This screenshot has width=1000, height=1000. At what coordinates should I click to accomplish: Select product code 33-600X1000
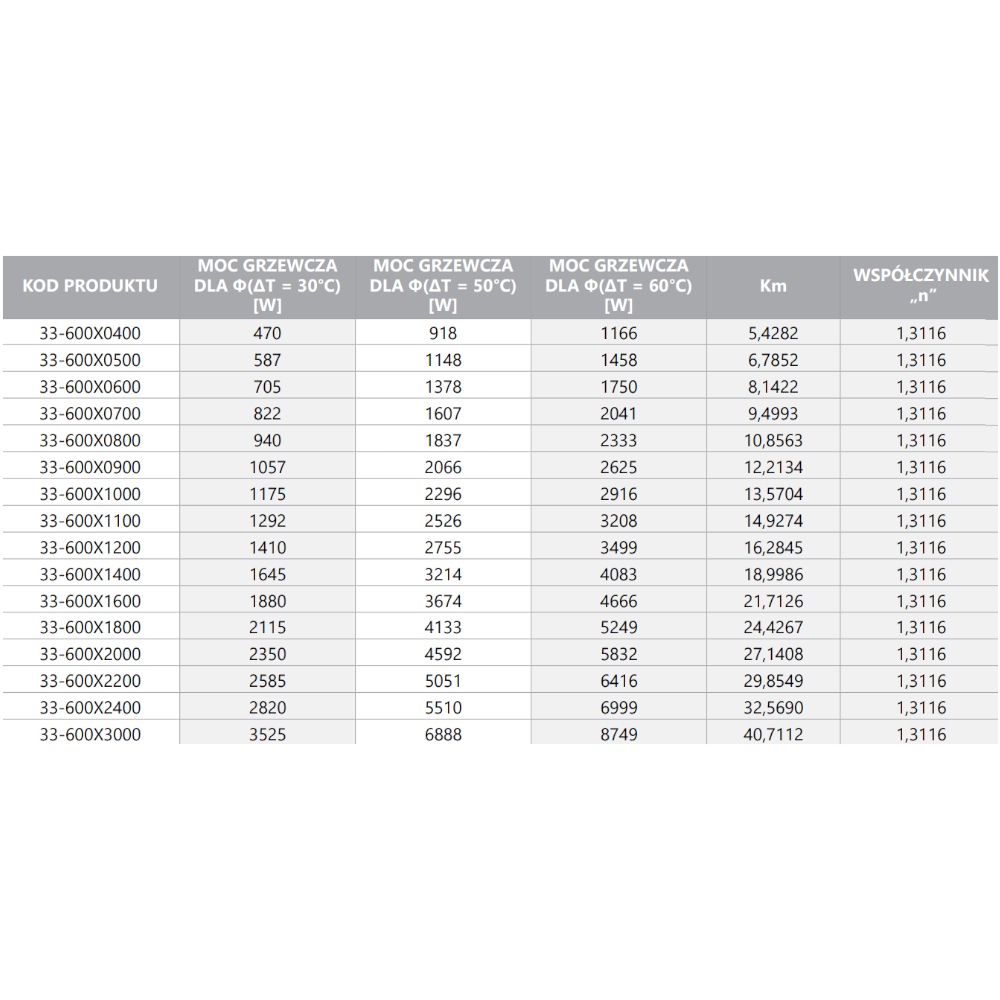(x=90, y=494)
